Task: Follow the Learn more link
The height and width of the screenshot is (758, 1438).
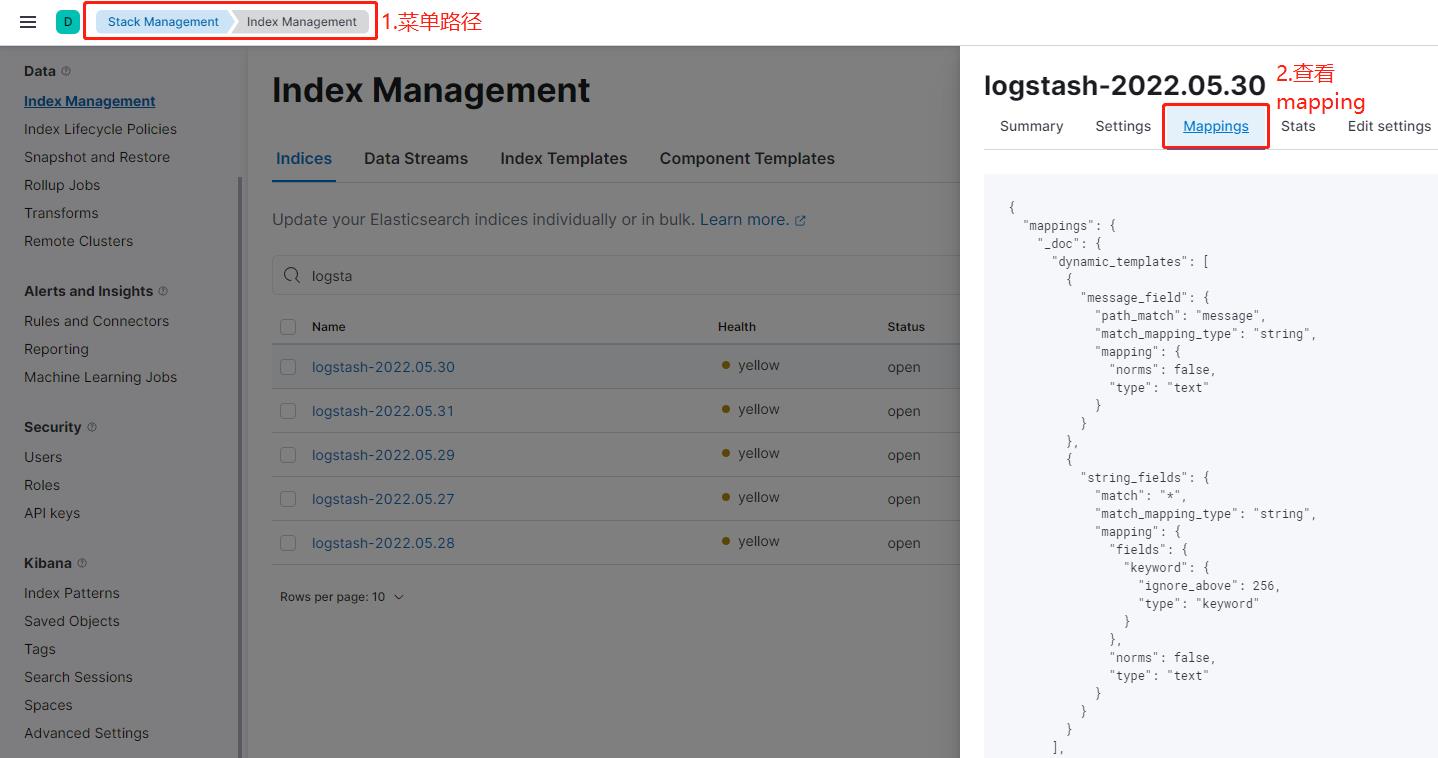Action: (744, 220)
